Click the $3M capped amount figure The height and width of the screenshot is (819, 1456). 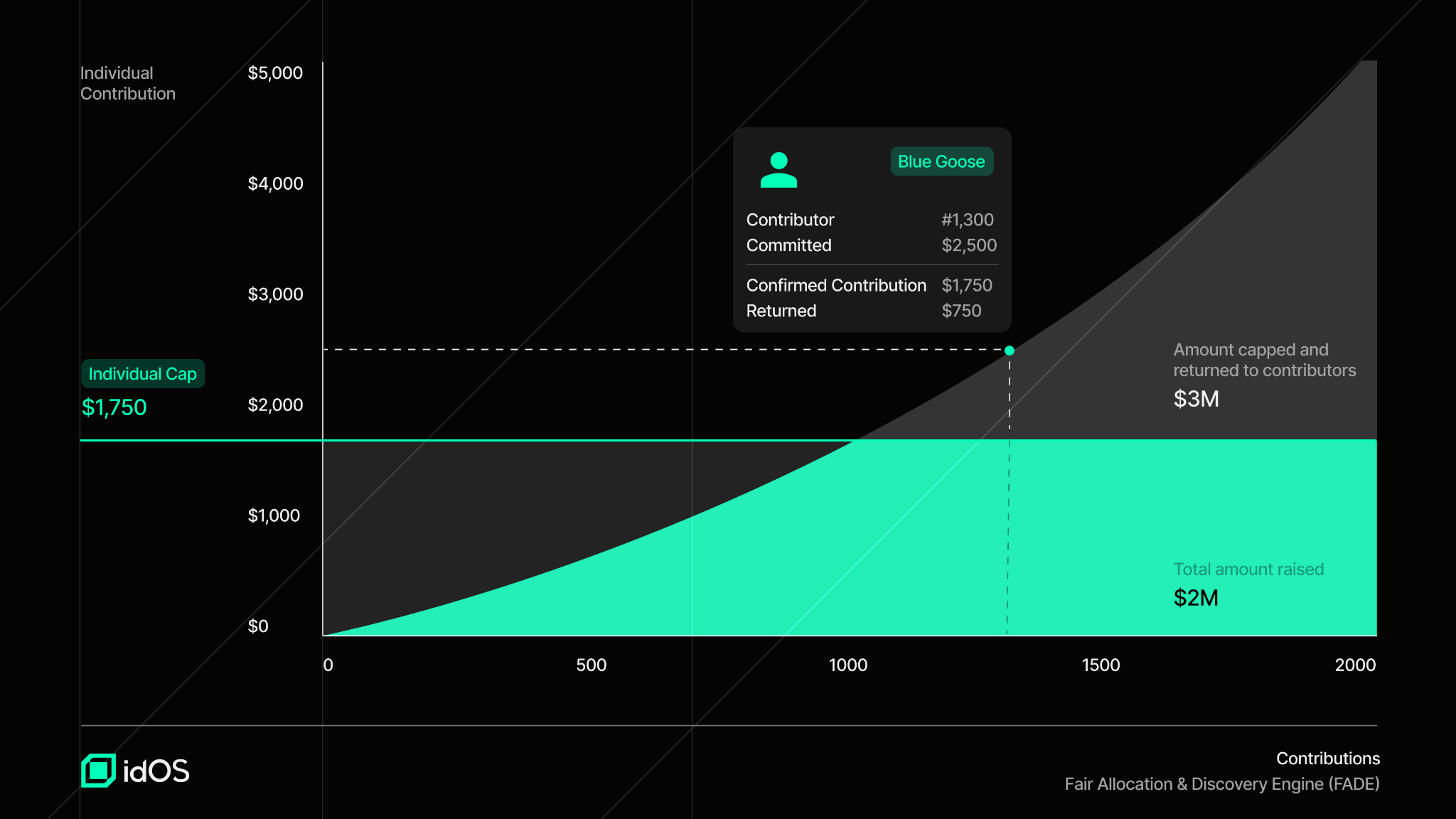pos(1196,399)
